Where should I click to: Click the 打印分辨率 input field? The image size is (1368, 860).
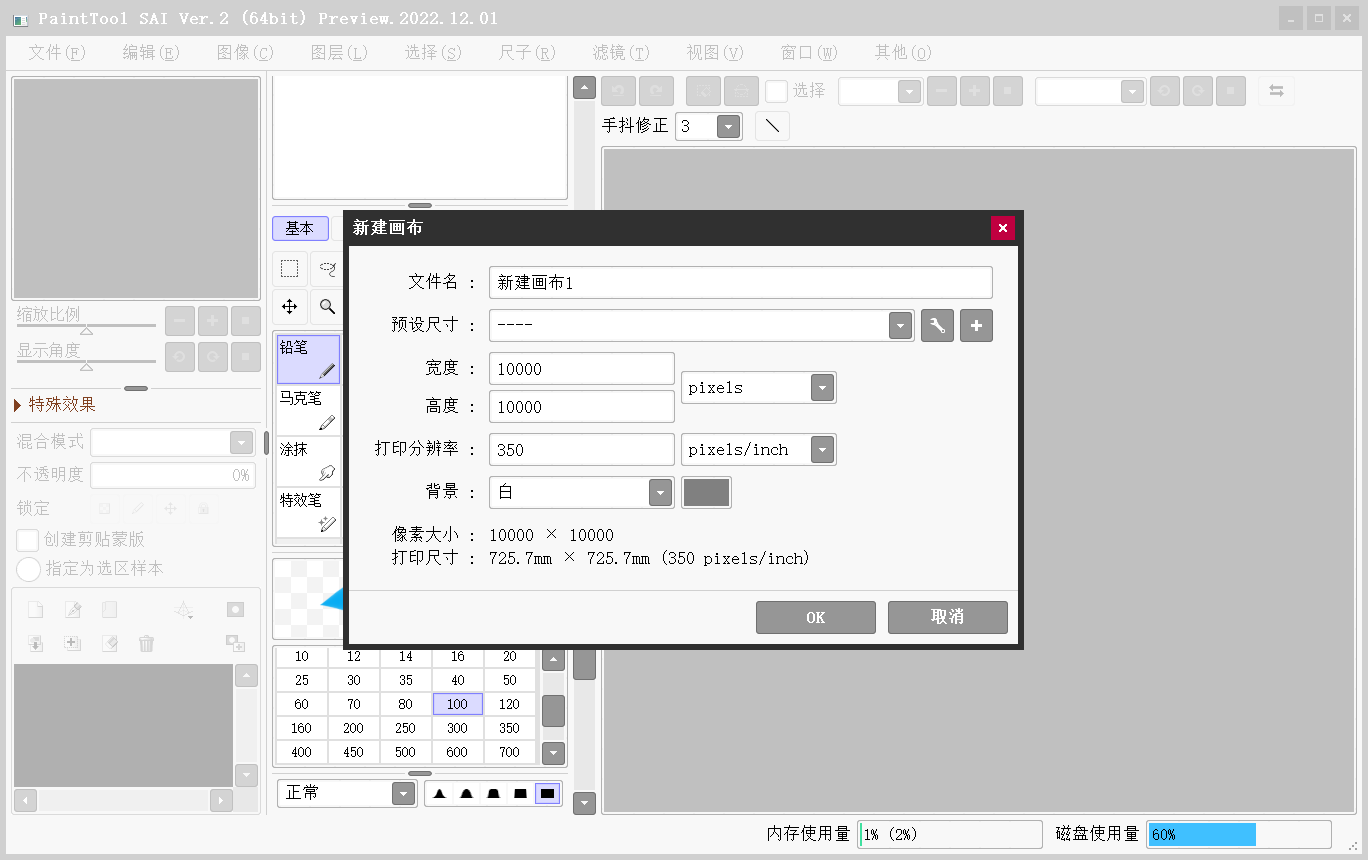coord(582,450)
